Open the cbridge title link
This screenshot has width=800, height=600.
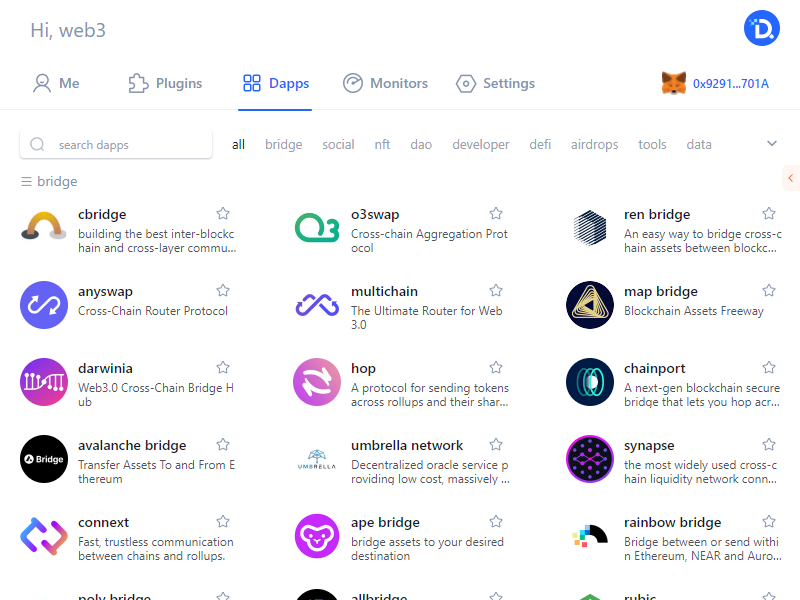click(102, 214)
